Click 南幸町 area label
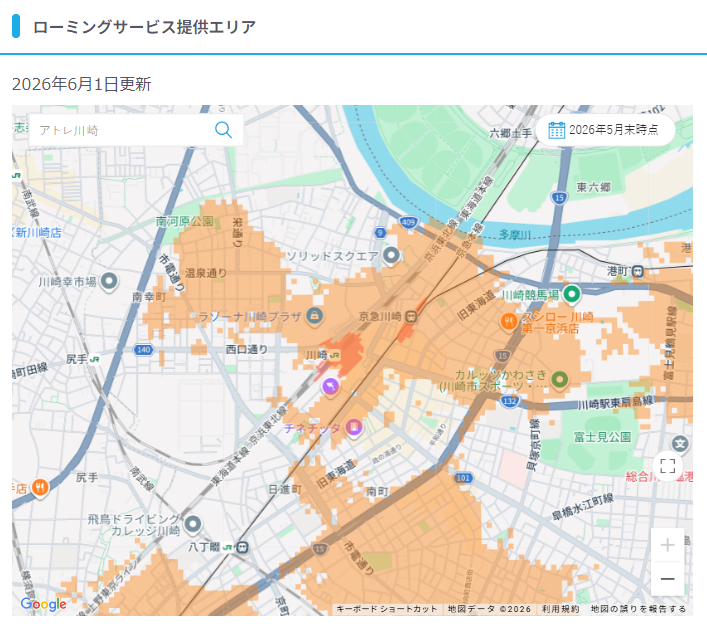 point(149,297)
